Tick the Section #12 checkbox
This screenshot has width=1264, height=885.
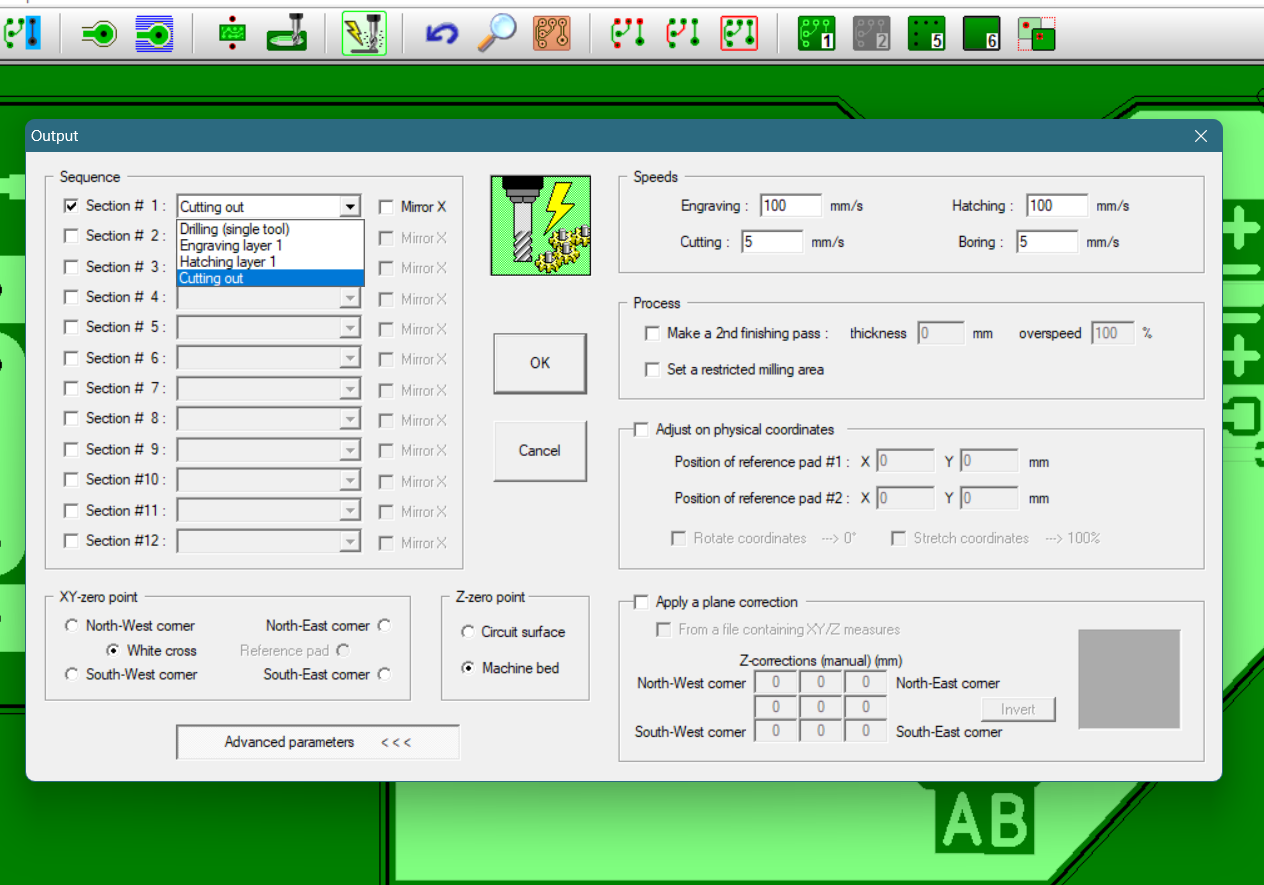[71, 541]
